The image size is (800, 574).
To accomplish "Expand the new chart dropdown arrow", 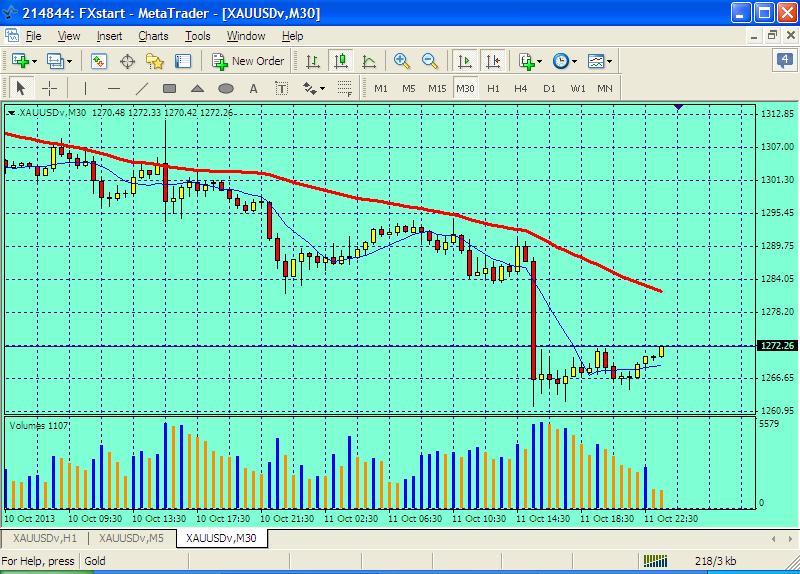I will tap(35, 61).
